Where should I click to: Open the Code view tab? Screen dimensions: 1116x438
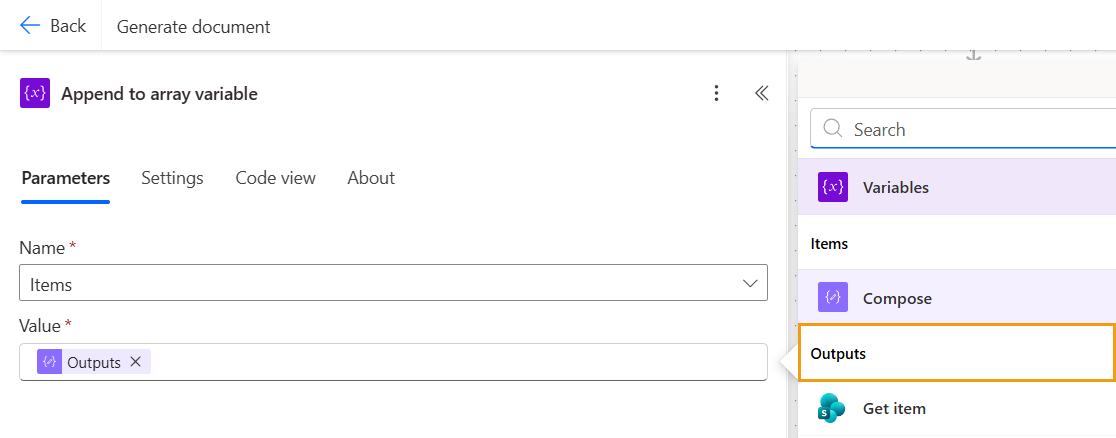tap(275, 178)
